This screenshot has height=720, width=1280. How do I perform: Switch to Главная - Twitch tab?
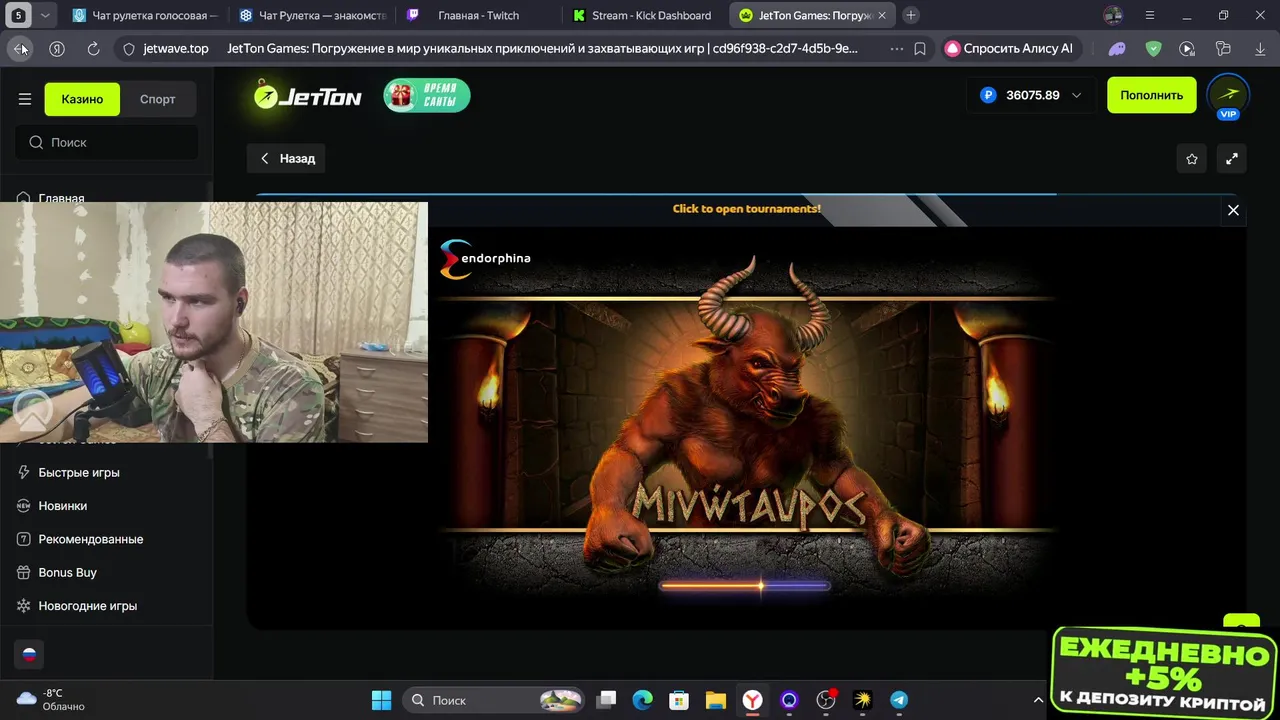[x=478, y=15]
